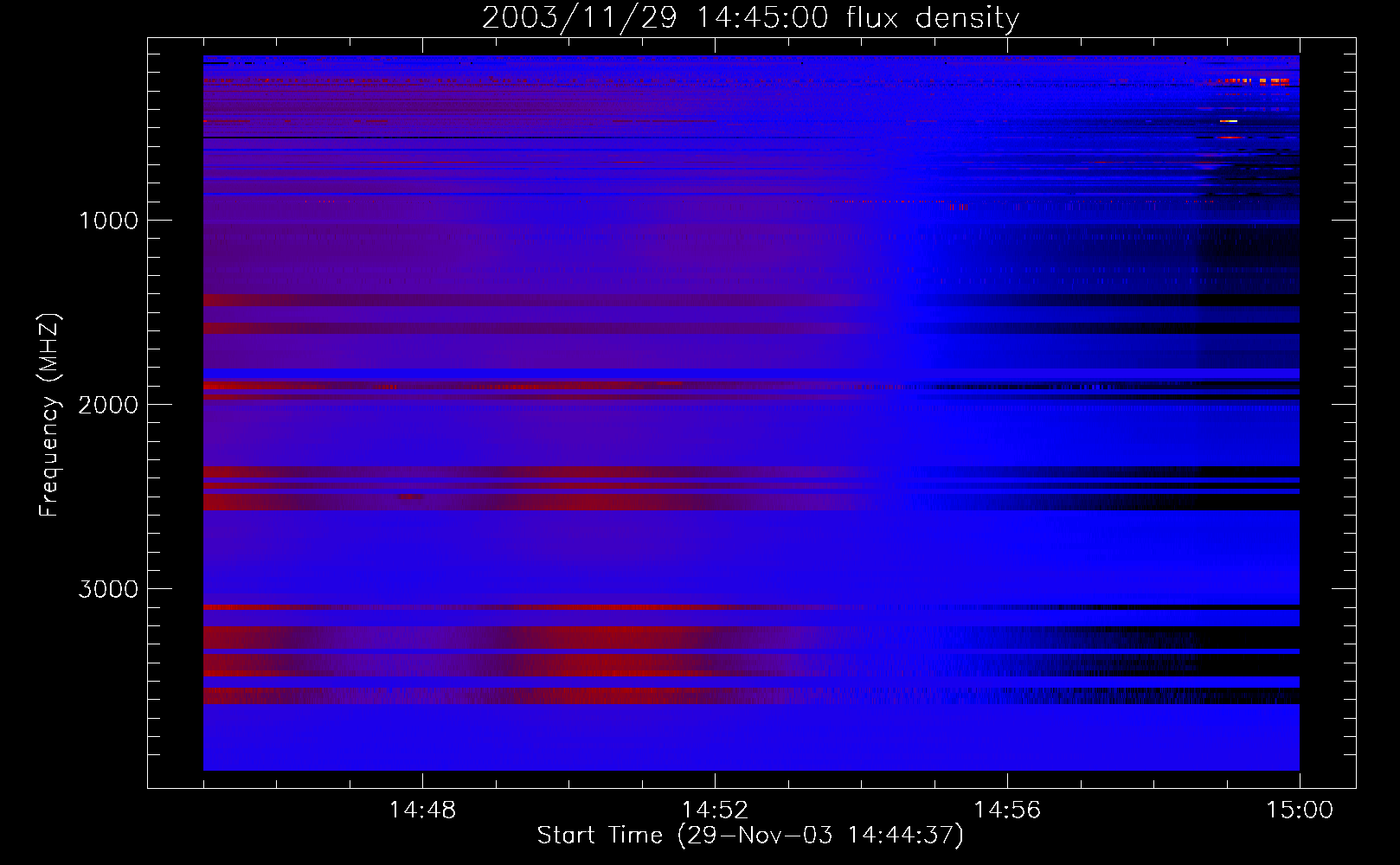Click the 1000 frequency tick label
This screenshot has height=865, width=1400.
click(x=108, y=221)
